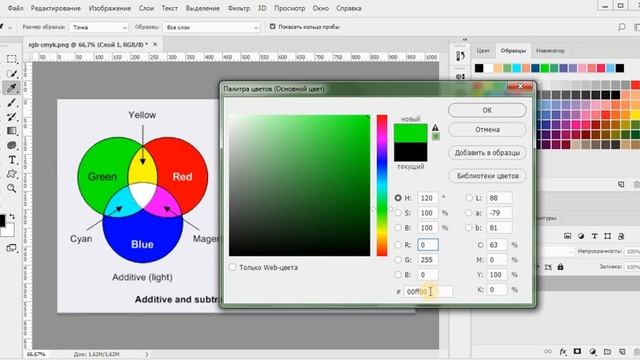Open Образцы 'Все слои' dropdown
The width and height of the screenshot is (640, 360).
[211, 27]
